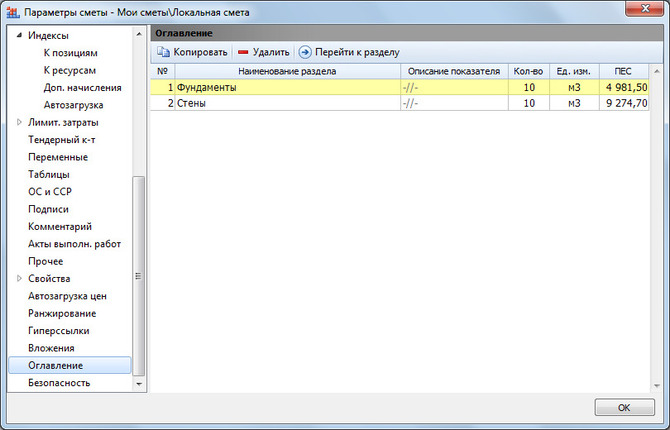Screen dimensions: 670x430
Task: Open Тендерный к-т section
Action: click(62, 140)
